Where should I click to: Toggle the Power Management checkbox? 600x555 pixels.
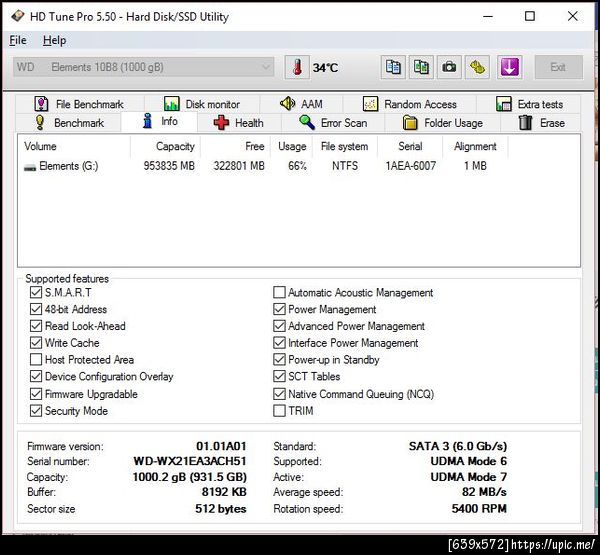(x=279, y=309)
